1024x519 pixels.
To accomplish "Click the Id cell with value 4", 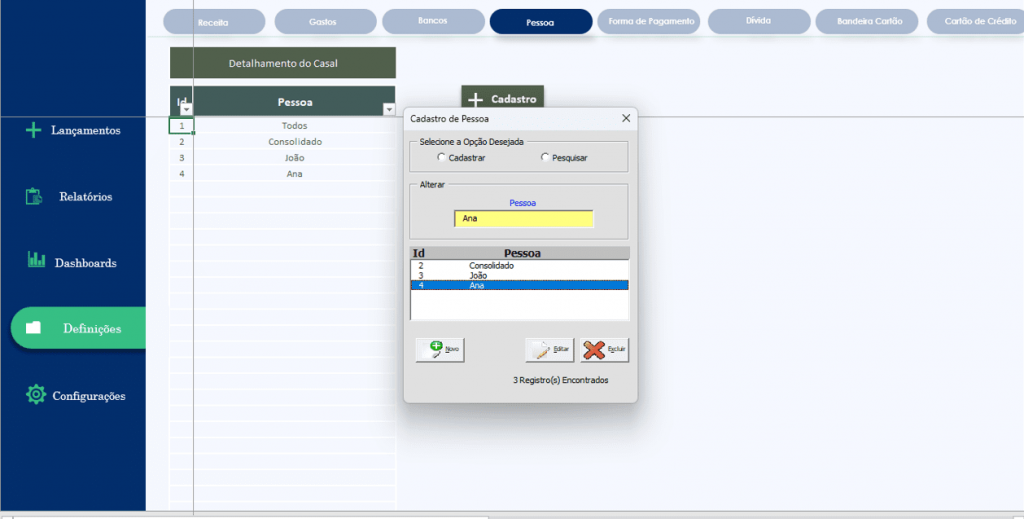I will pos(182,174).
